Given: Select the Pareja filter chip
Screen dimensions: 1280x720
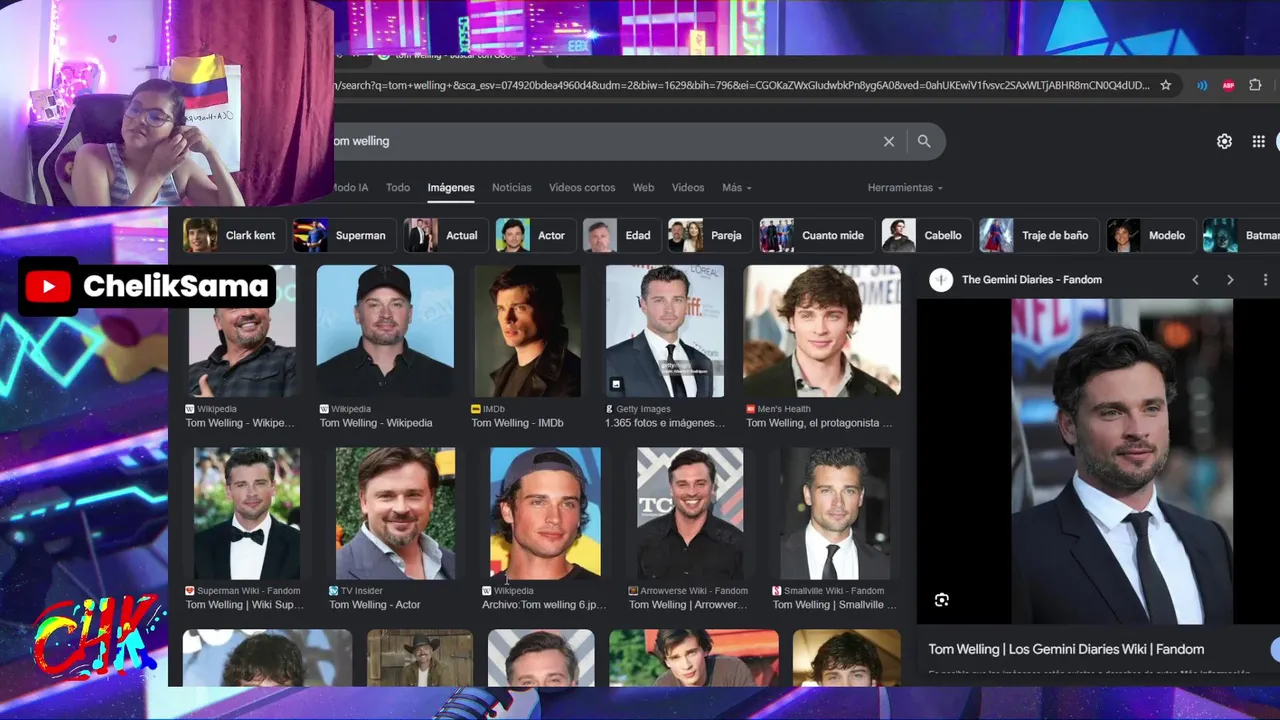Looking at the screenshot, I should (x=710, y=236).
